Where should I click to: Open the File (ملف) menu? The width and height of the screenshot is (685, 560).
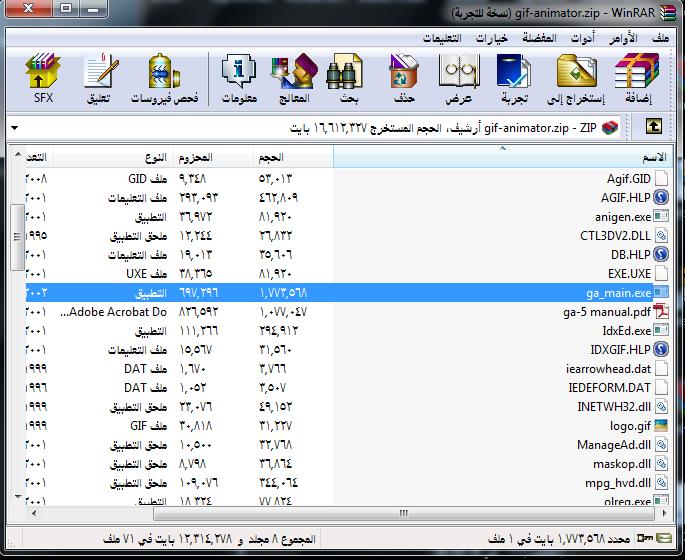pos(659,38)
